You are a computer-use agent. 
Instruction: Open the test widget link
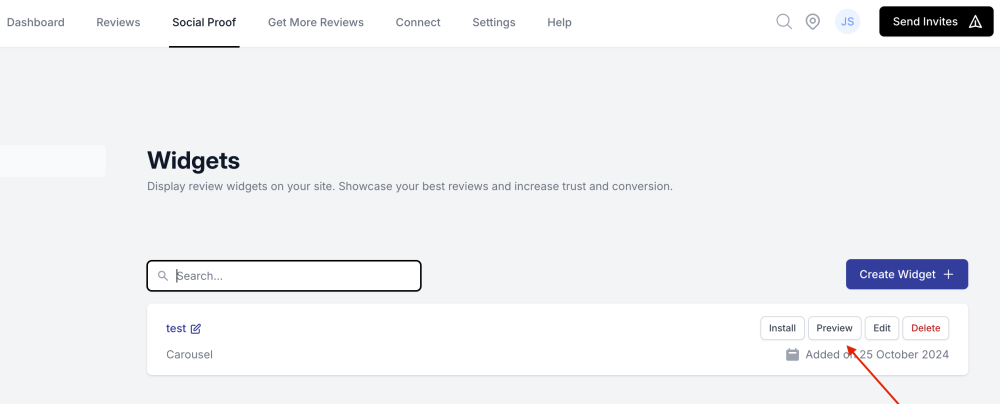(176, 328)
